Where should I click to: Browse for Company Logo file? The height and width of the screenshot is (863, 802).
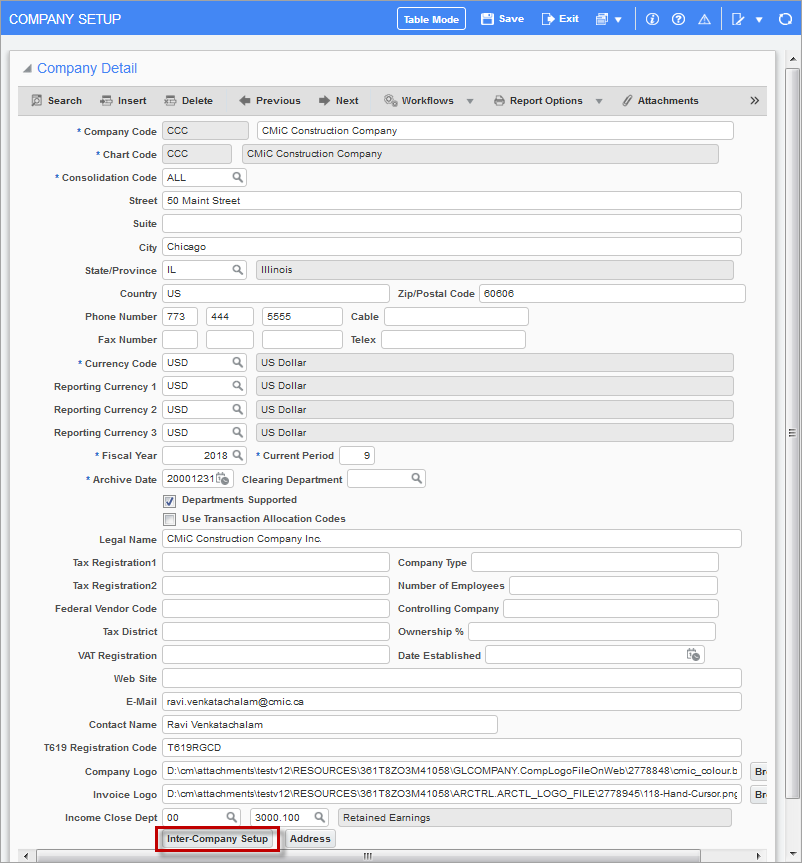(x=759, y=771)
